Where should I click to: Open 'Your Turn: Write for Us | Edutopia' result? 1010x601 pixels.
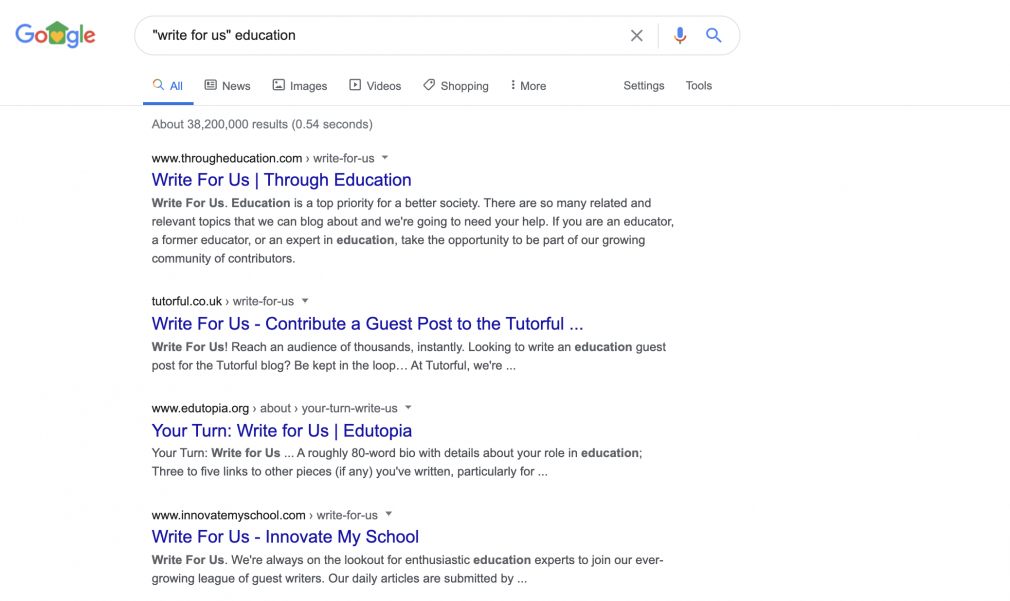[x=281, y=430]
